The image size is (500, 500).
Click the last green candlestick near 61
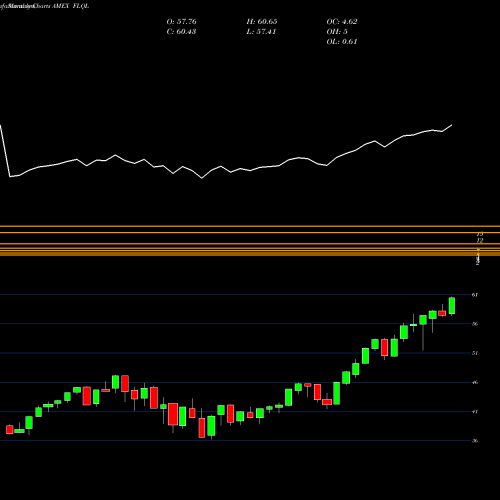click(x=452, y=306)
